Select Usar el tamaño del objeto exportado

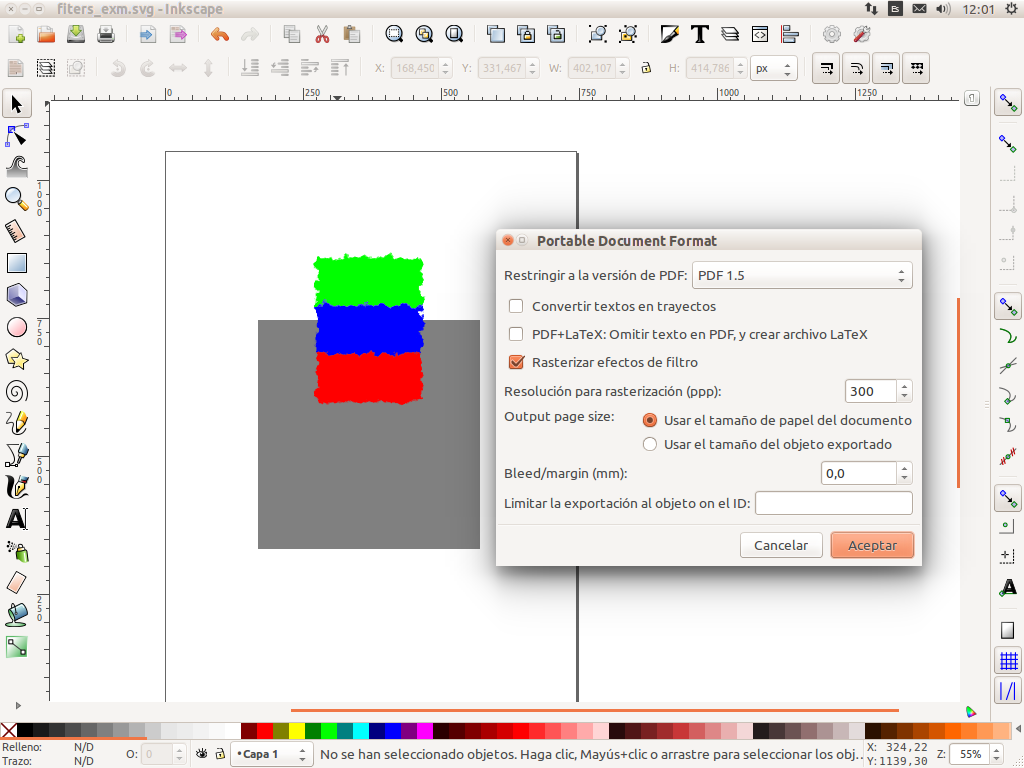coord(650,444)
